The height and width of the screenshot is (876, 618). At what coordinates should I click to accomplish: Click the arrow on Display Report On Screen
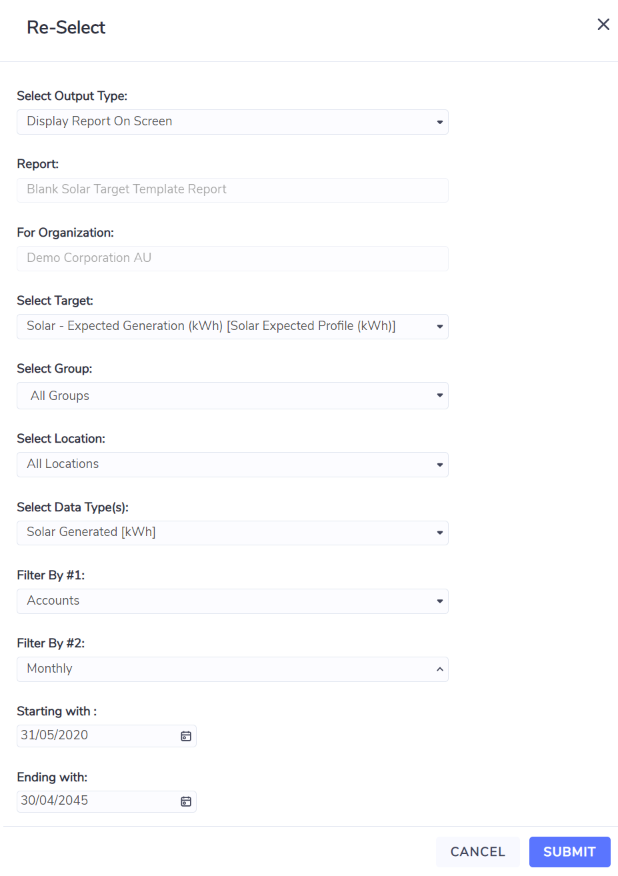(440, 122)
